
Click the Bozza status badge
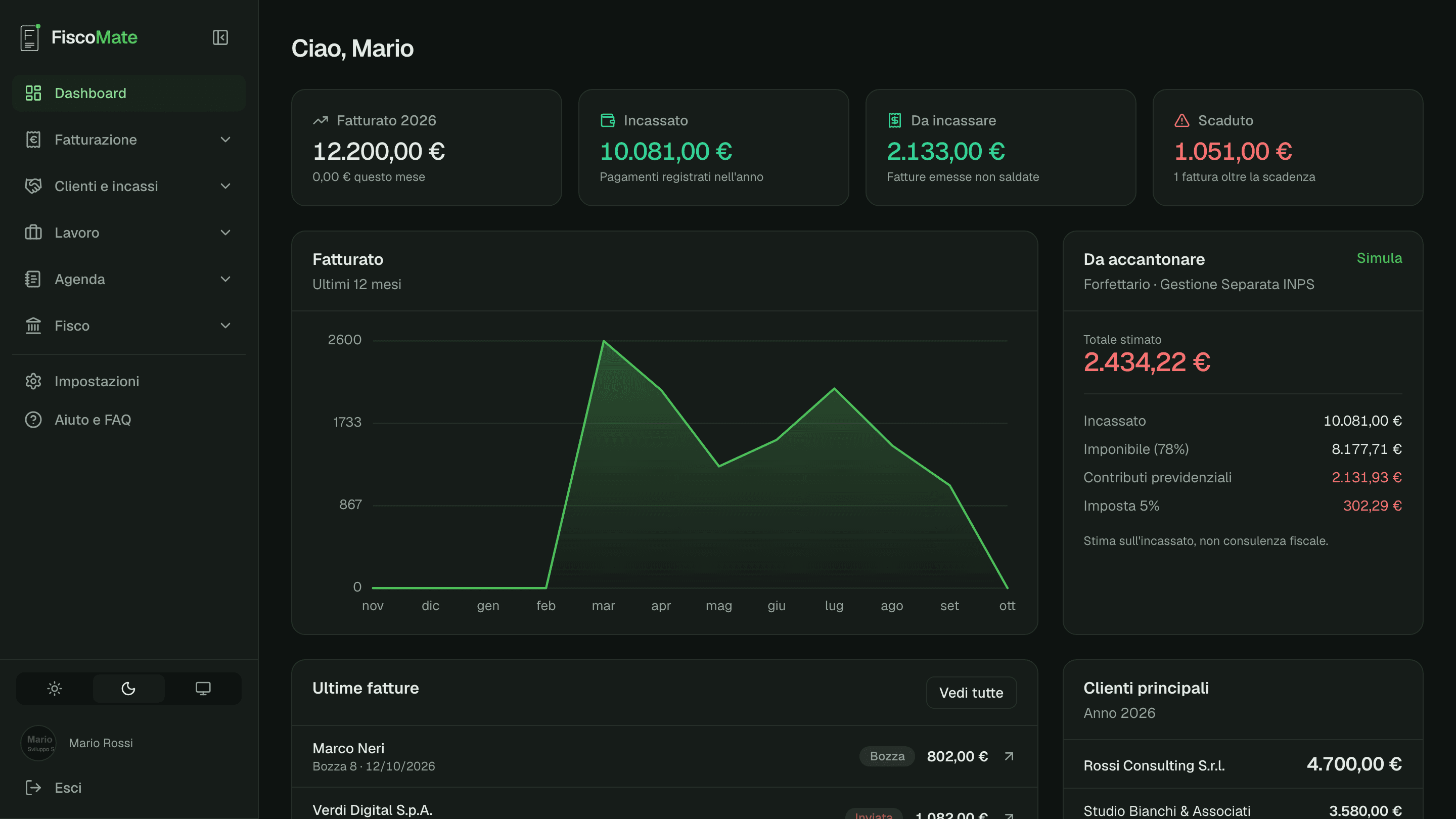pyautogui.click(x=887, y=756)
